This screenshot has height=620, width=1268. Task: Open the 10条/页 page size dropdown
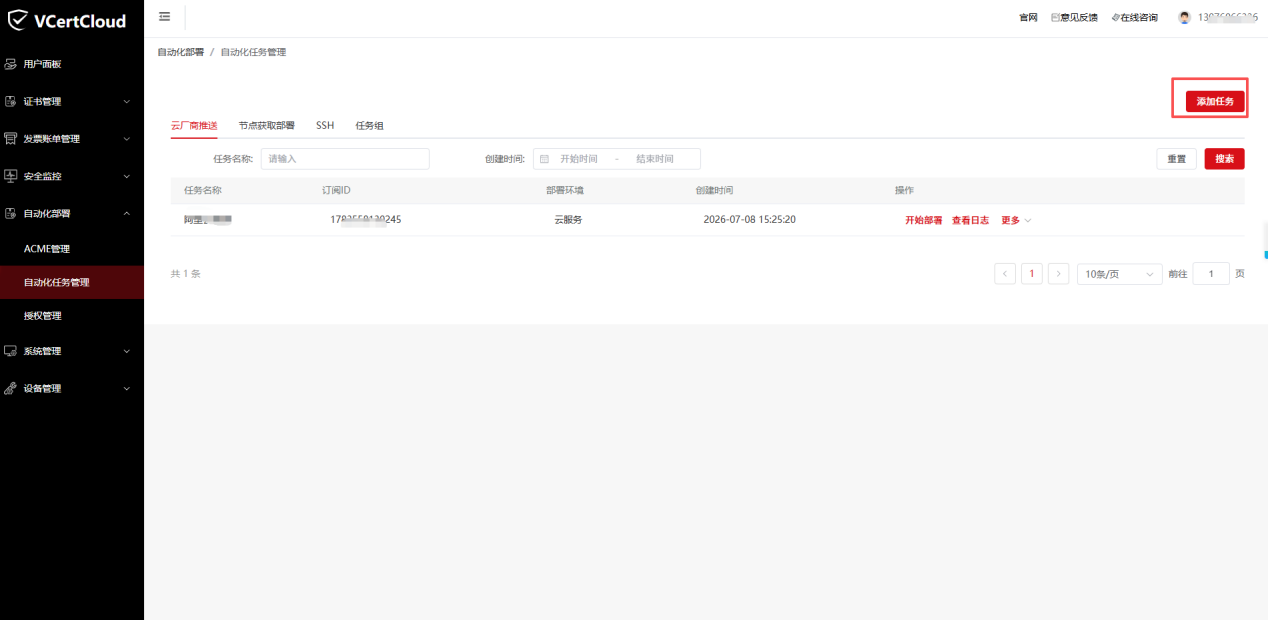tap(1119, 274)
